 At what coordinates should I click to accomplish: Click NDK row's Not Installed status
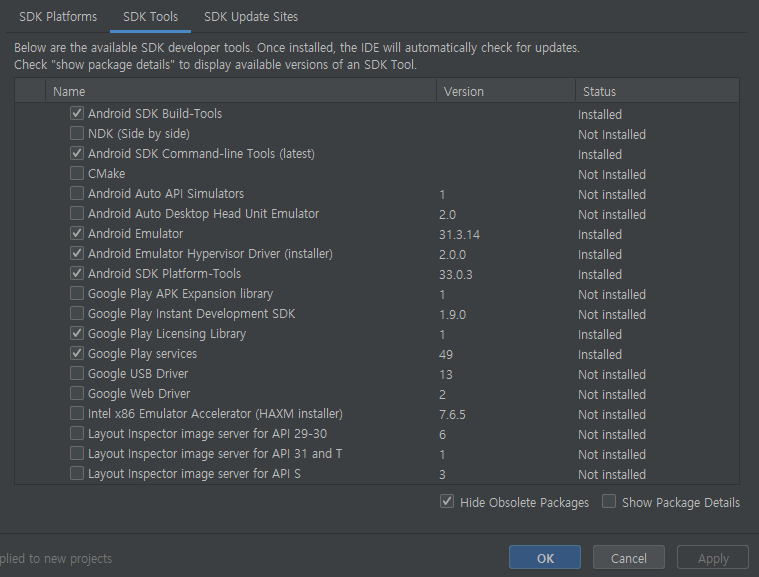click(612, 135)
